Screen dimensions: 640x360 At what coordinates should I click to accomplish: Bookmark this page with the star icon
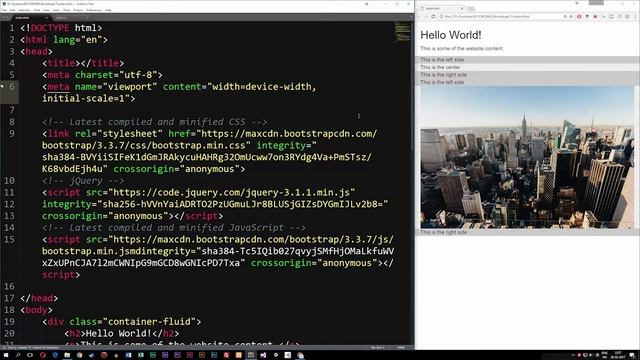571,16
